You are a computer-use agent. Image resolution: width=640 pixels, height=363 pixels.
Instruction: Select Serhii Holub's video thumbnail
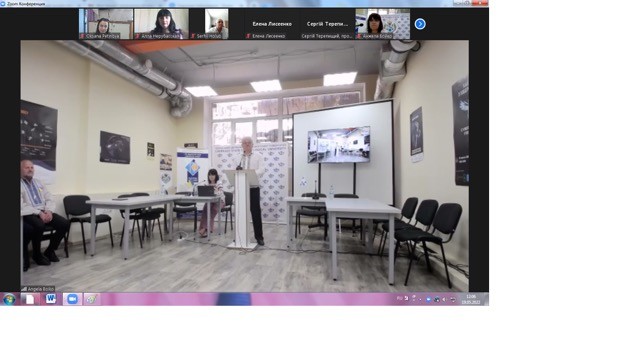[217, 24]
